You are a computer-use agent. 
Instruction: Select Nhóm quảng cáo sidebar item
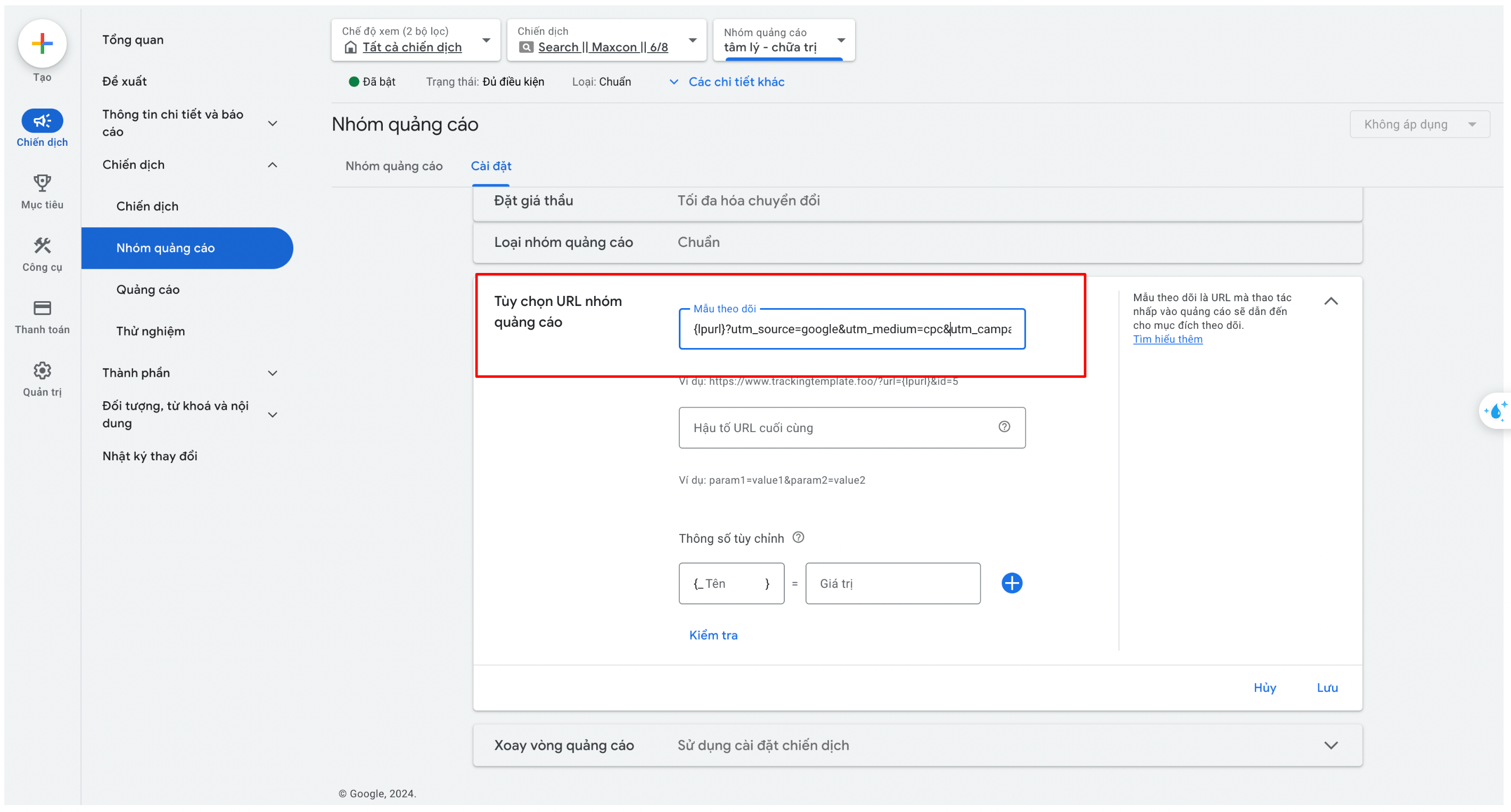(187, 248)
